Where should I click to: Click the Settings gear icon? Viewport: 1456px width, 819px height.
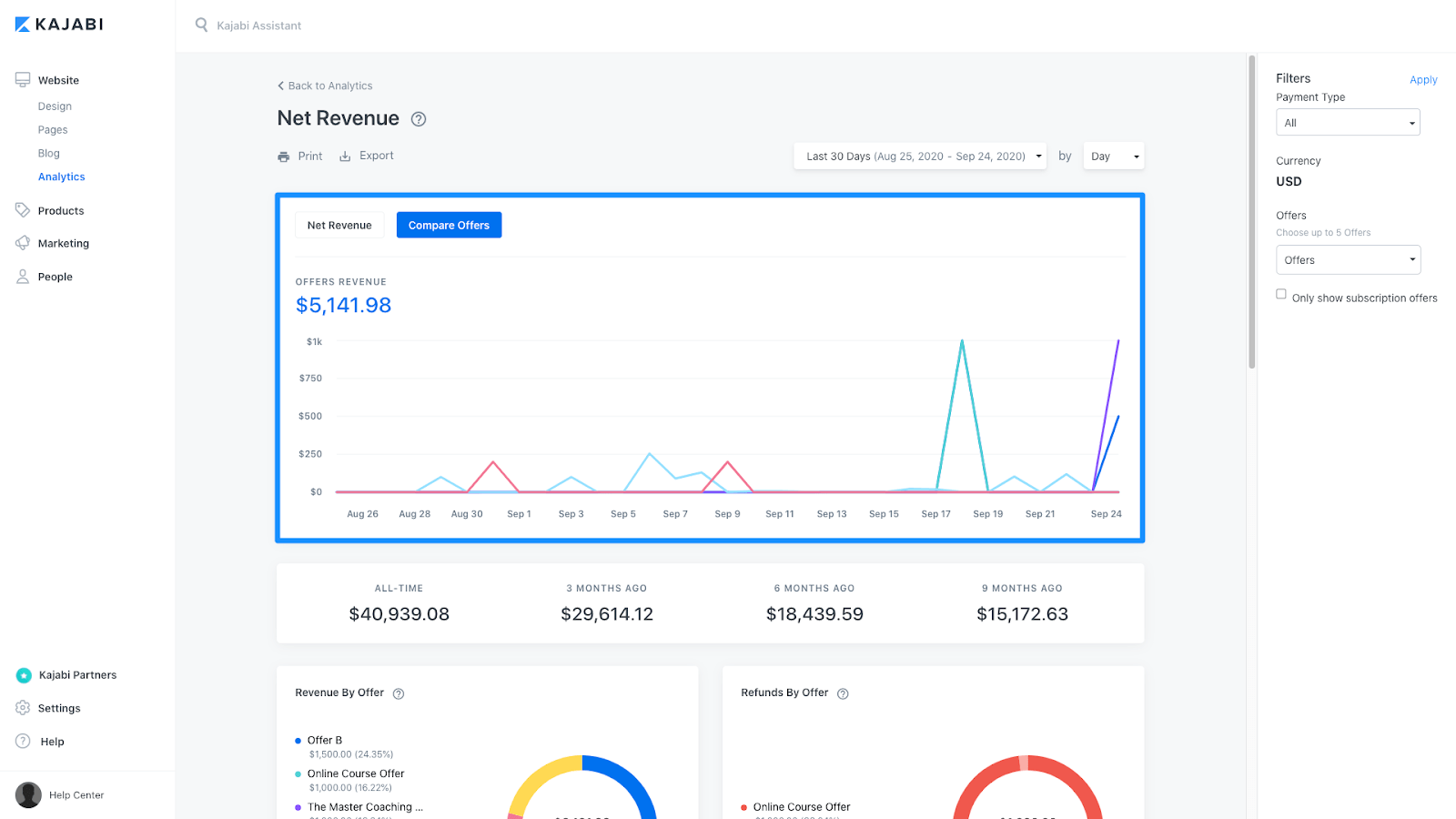[x=23, y=708]
